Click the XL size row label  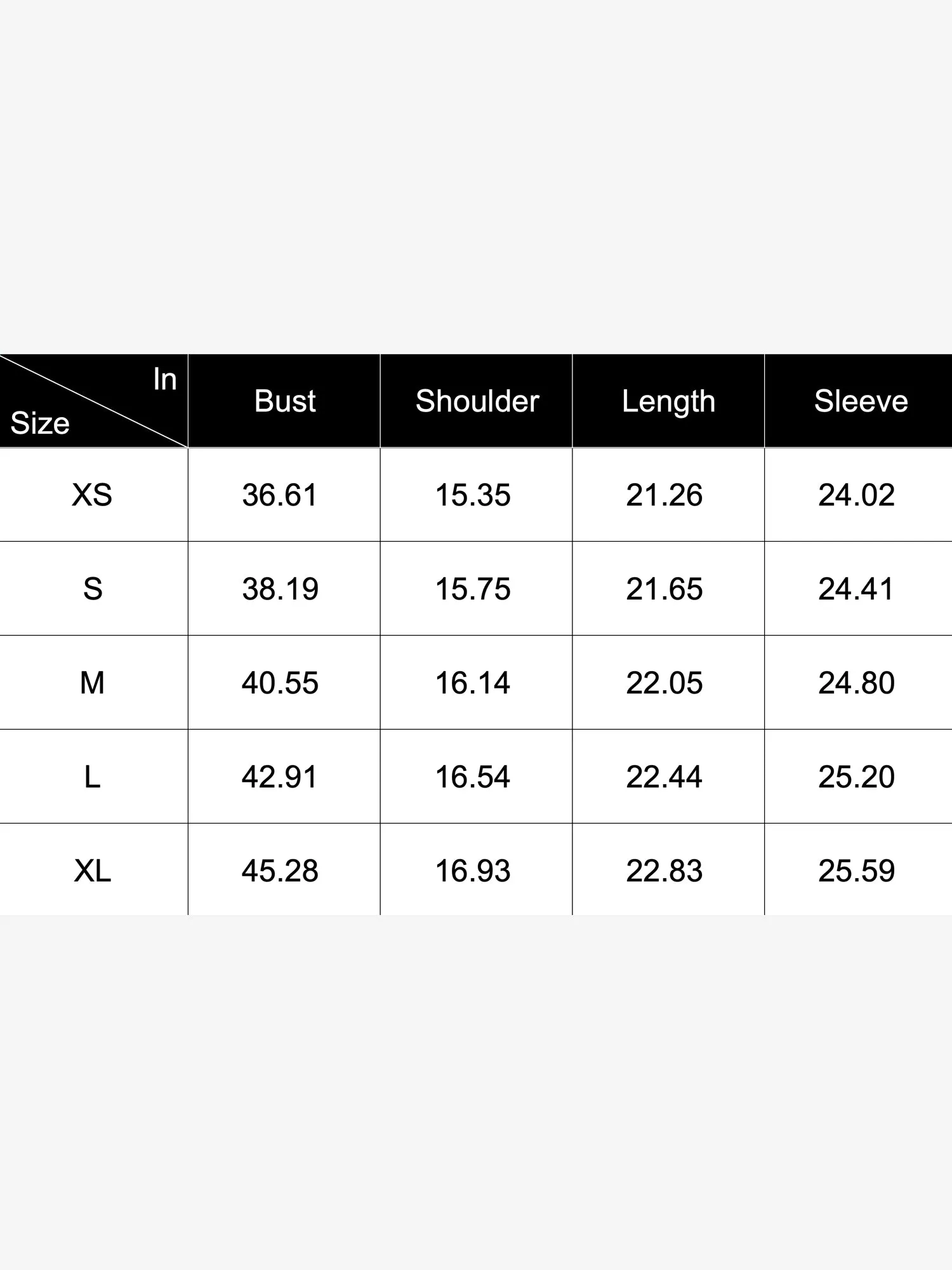93,871
